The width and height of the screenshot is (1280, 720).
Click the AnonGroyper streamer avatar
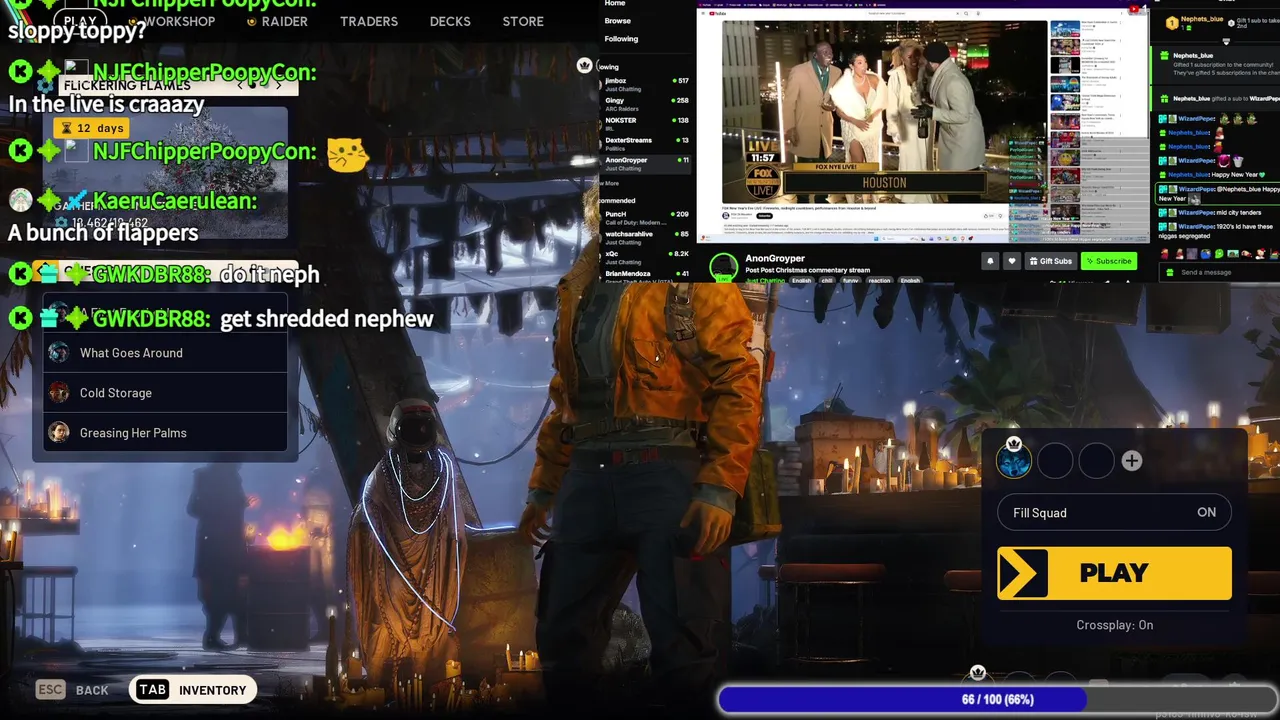724,267
